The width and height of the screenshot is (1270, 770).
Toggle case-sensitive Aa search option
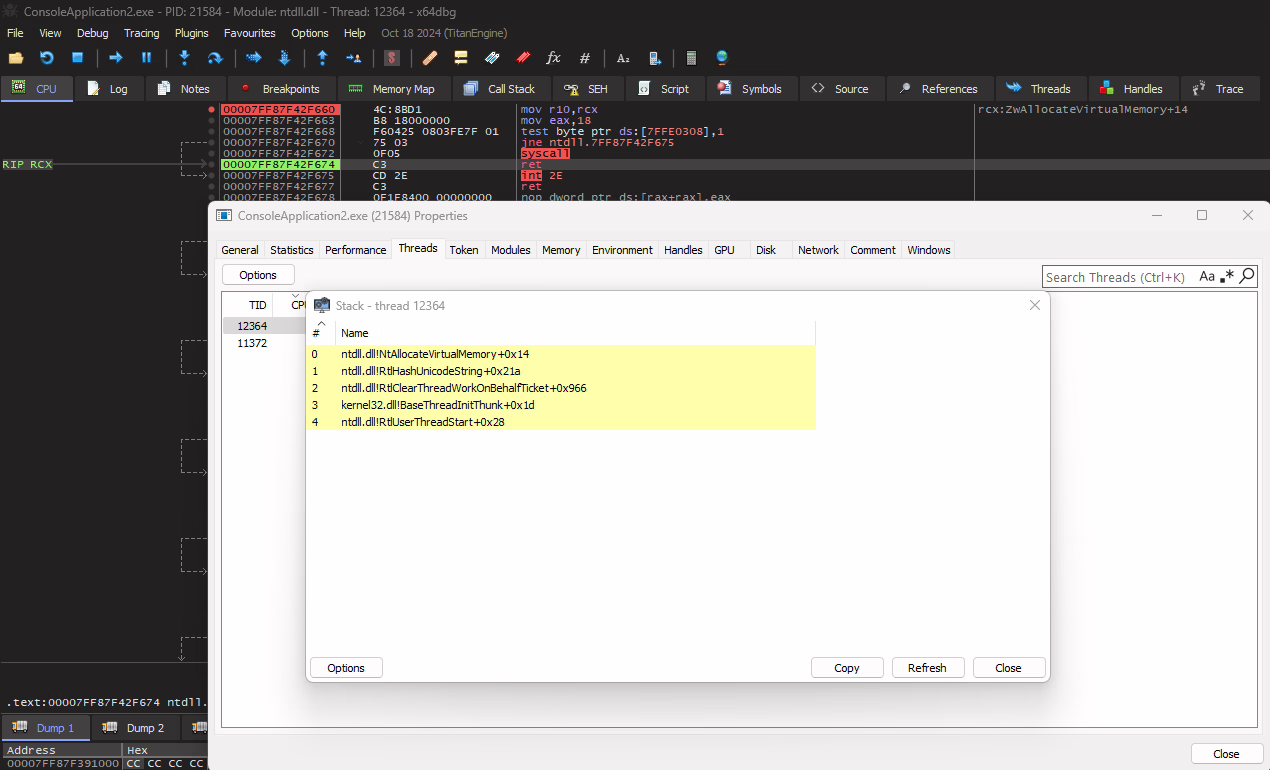(1207, 277)
